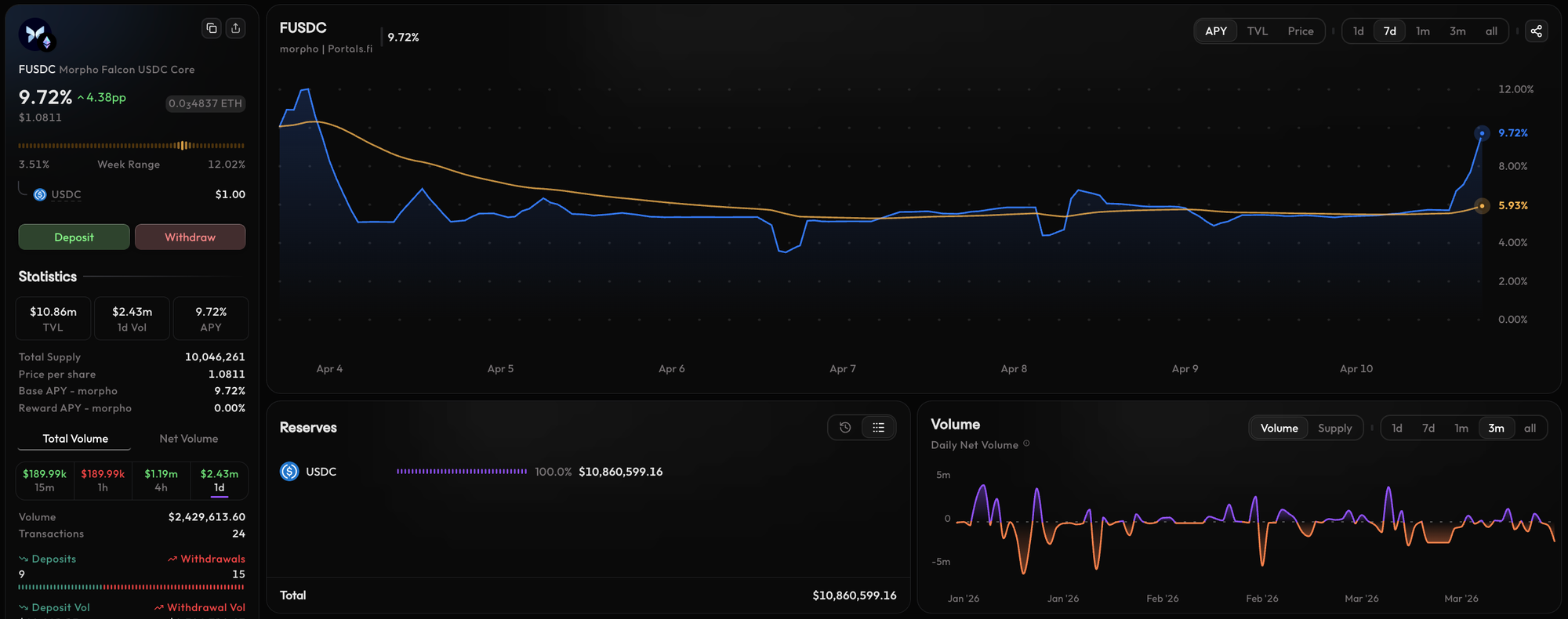Click the Transactions count 24
1568x619 pixels.
coord(239,534)
